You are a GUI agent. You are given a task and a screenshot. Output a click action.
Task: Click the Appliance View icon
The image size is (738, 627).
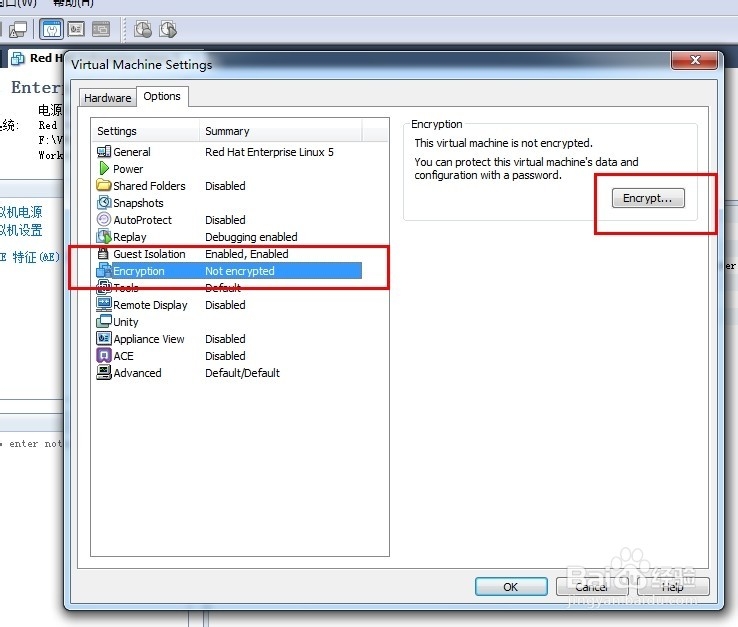click(104, 338)
